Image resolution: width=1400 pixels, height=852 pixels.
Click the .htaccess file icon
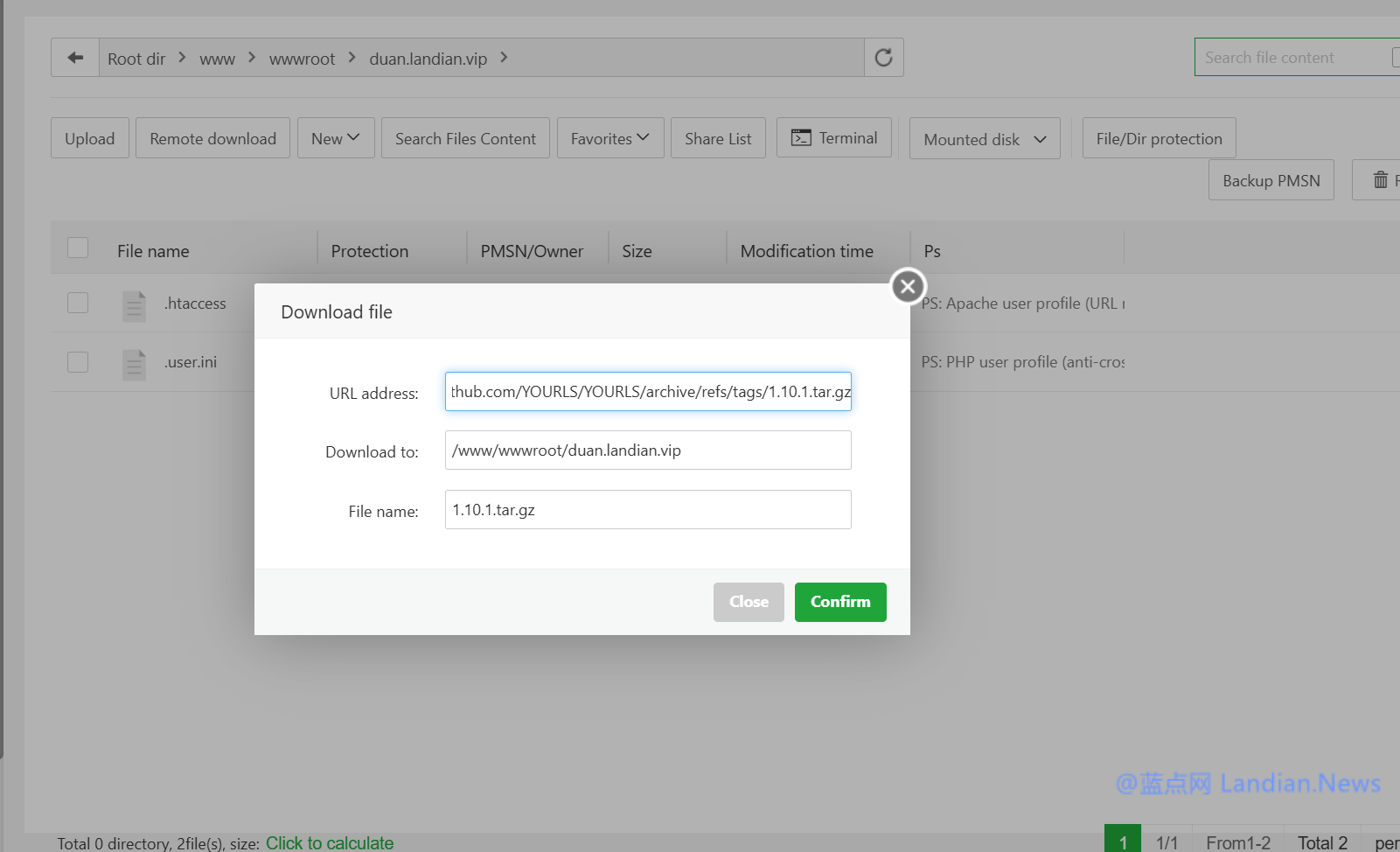click(x=134, y=305)
